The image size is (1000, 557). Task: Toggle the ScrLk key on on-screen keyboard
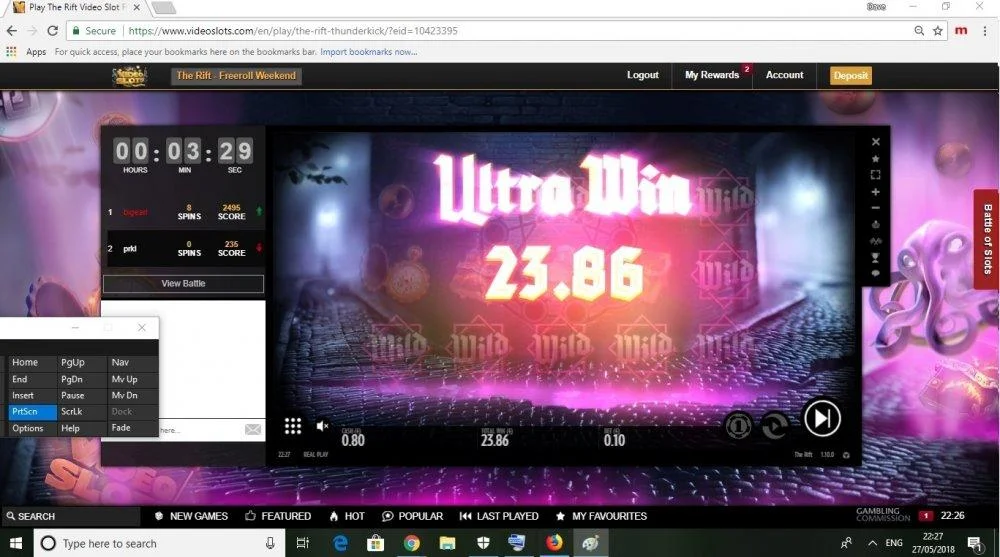coord(82,412)
